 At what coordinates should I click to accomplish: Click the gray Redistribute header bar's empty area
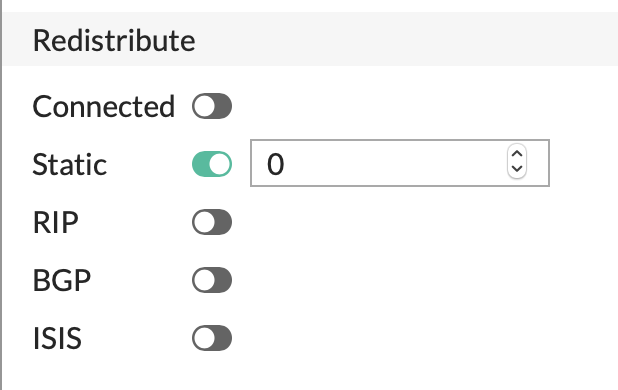coord(406,39)
